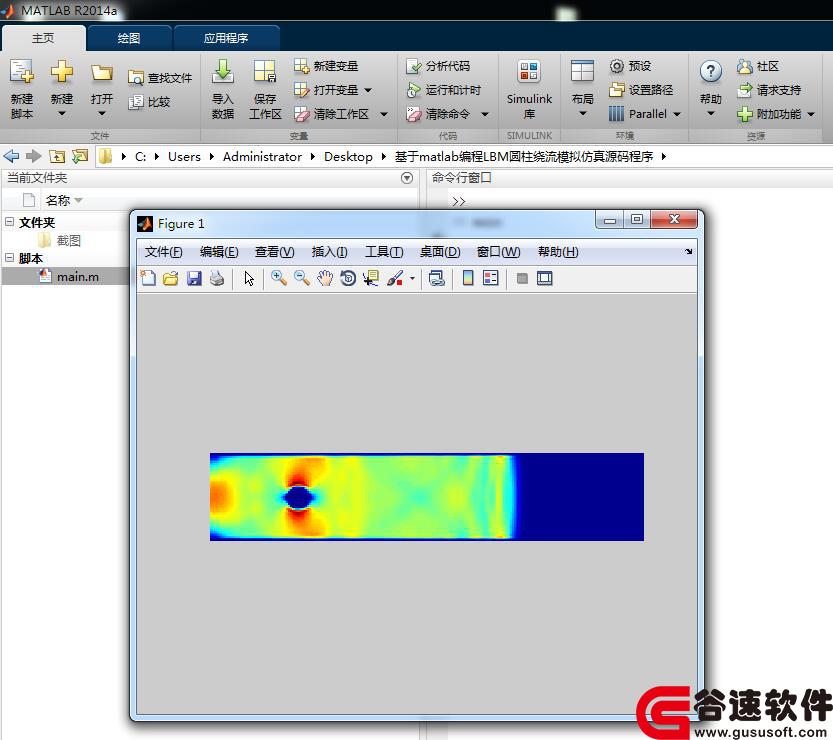Open the 打开变量 dropdown arrow
The height and width of the screenshot is (740, 833).
coord(368,90)
